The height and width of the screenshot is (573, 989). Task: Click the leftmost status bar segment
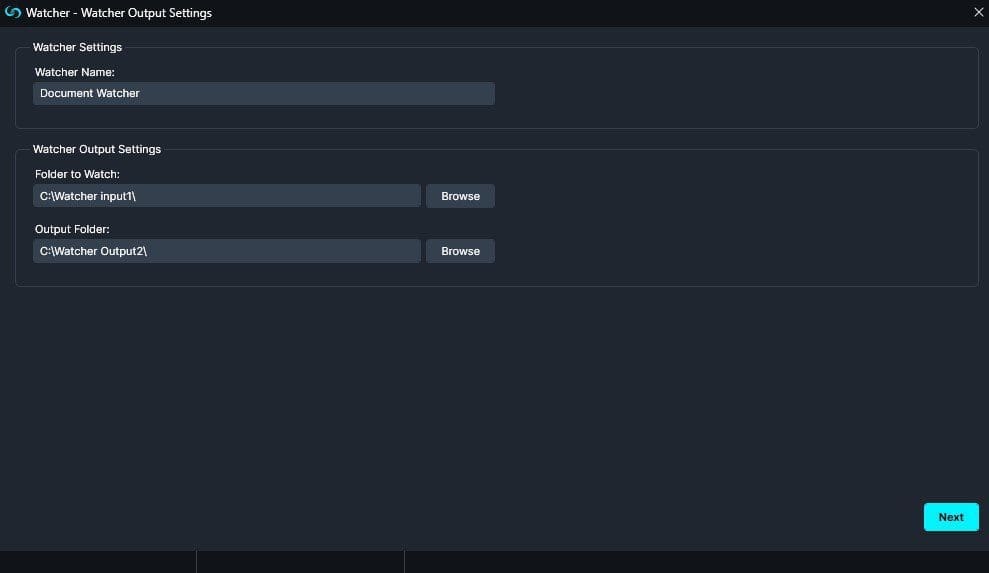point(98,562)
